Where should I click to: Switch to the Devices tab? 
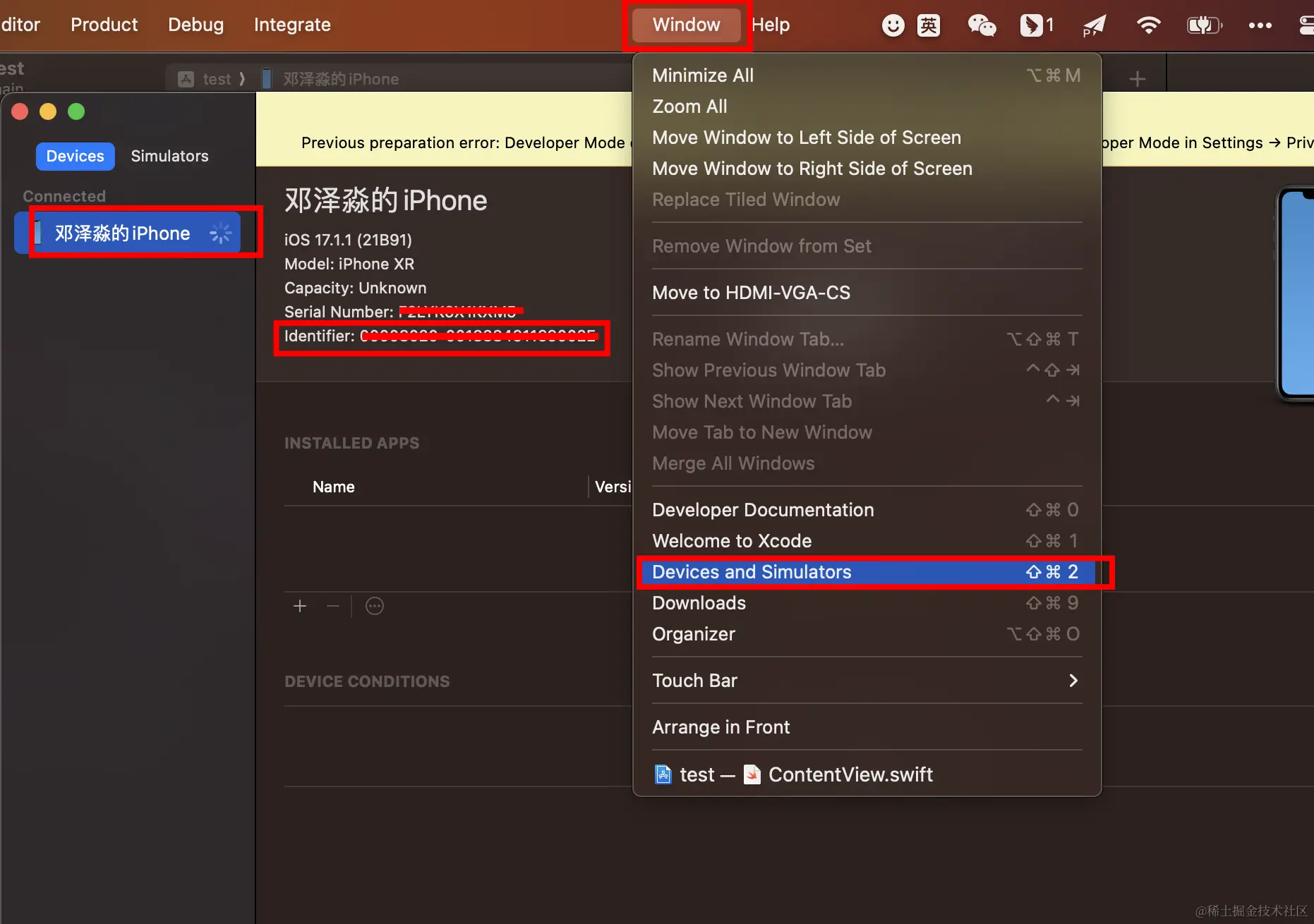click(x=75, y=156)
